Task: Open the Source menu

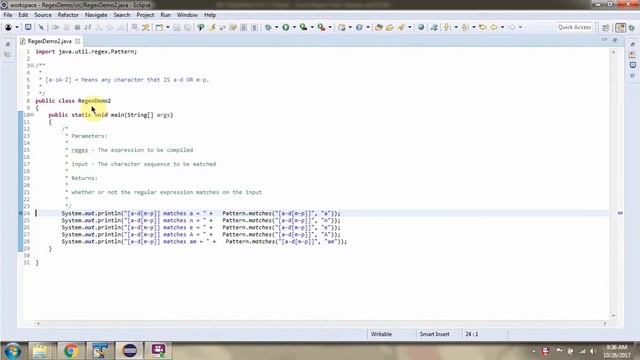Action: [x=43, y=15]
